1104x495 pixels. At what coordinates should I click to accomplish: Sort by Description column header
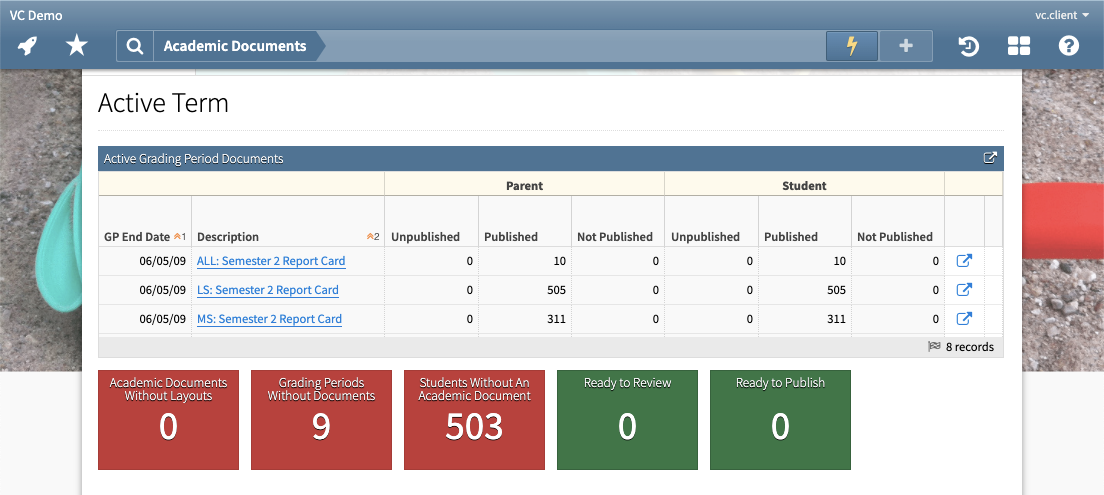[288, 221]
